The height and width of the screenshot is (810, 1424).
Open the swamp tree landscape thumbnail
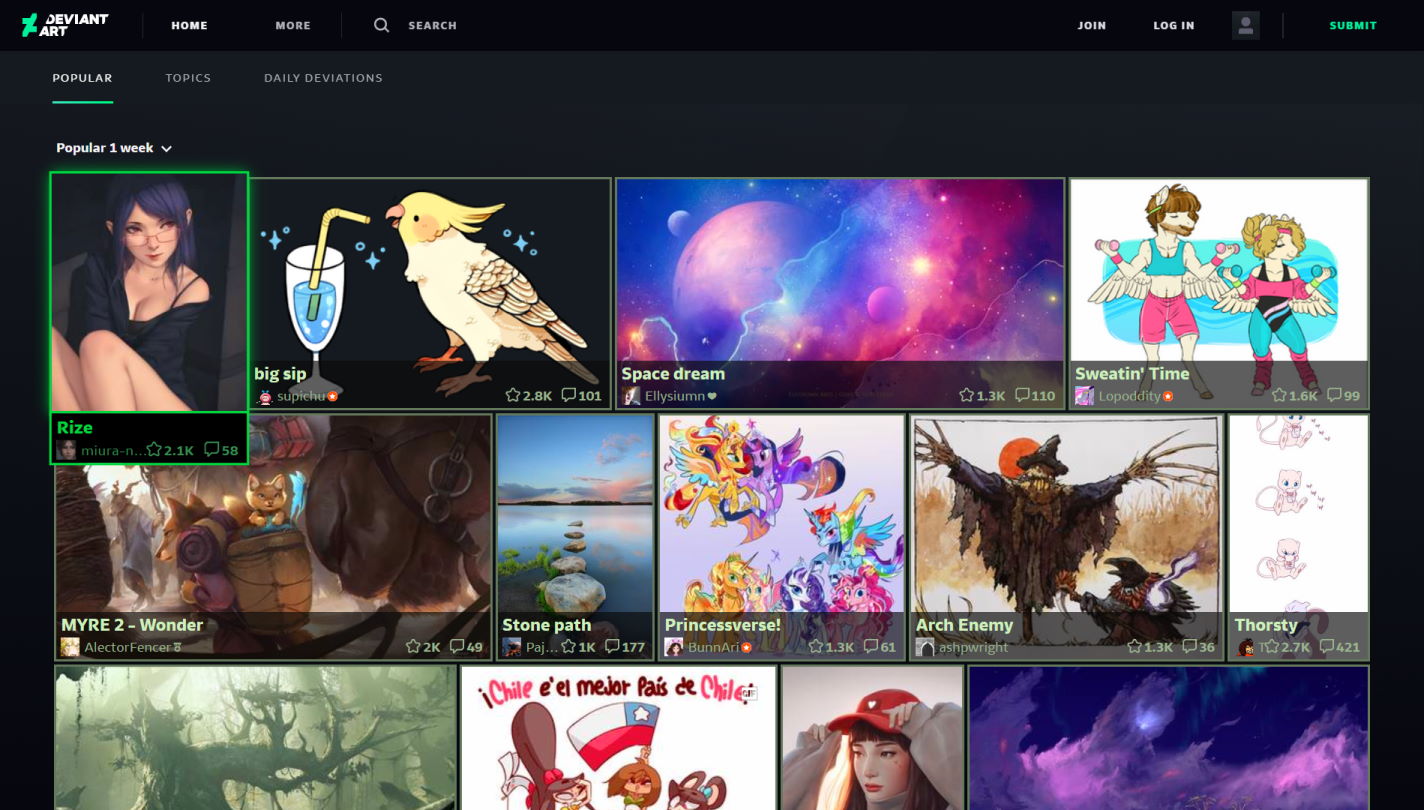click(x=255, y=738)
